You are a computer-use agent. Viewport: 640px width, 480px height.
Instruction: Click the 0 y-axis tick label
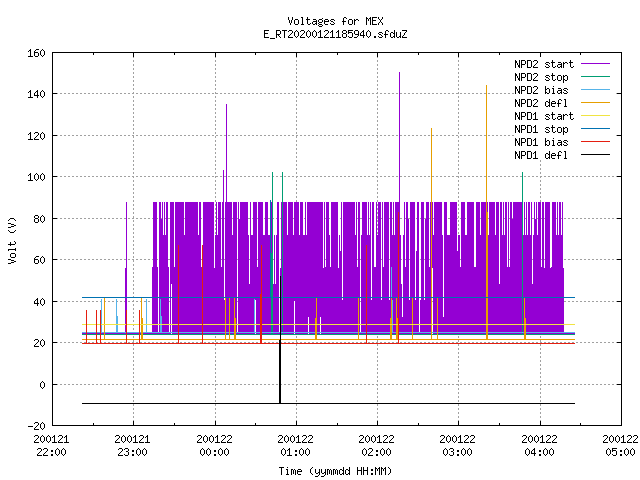(x=42, y=385)
